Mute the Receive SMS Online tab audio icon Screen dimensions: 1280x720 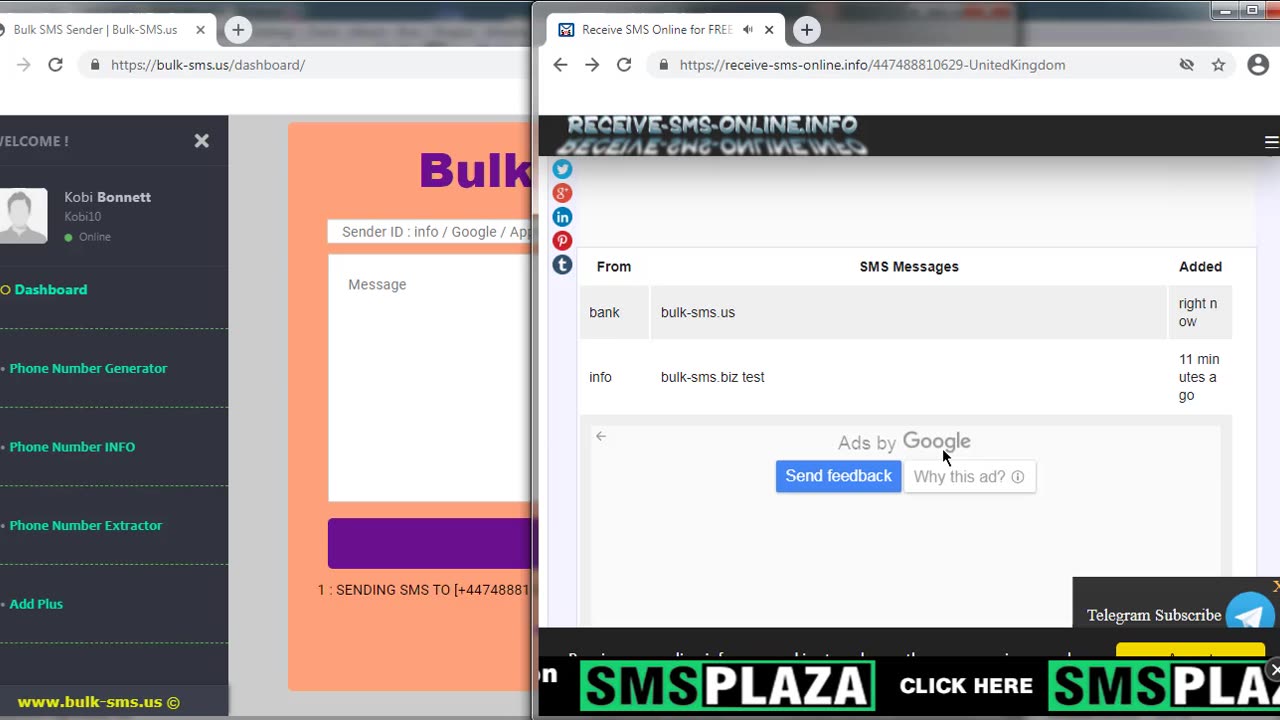pos(747,30)
